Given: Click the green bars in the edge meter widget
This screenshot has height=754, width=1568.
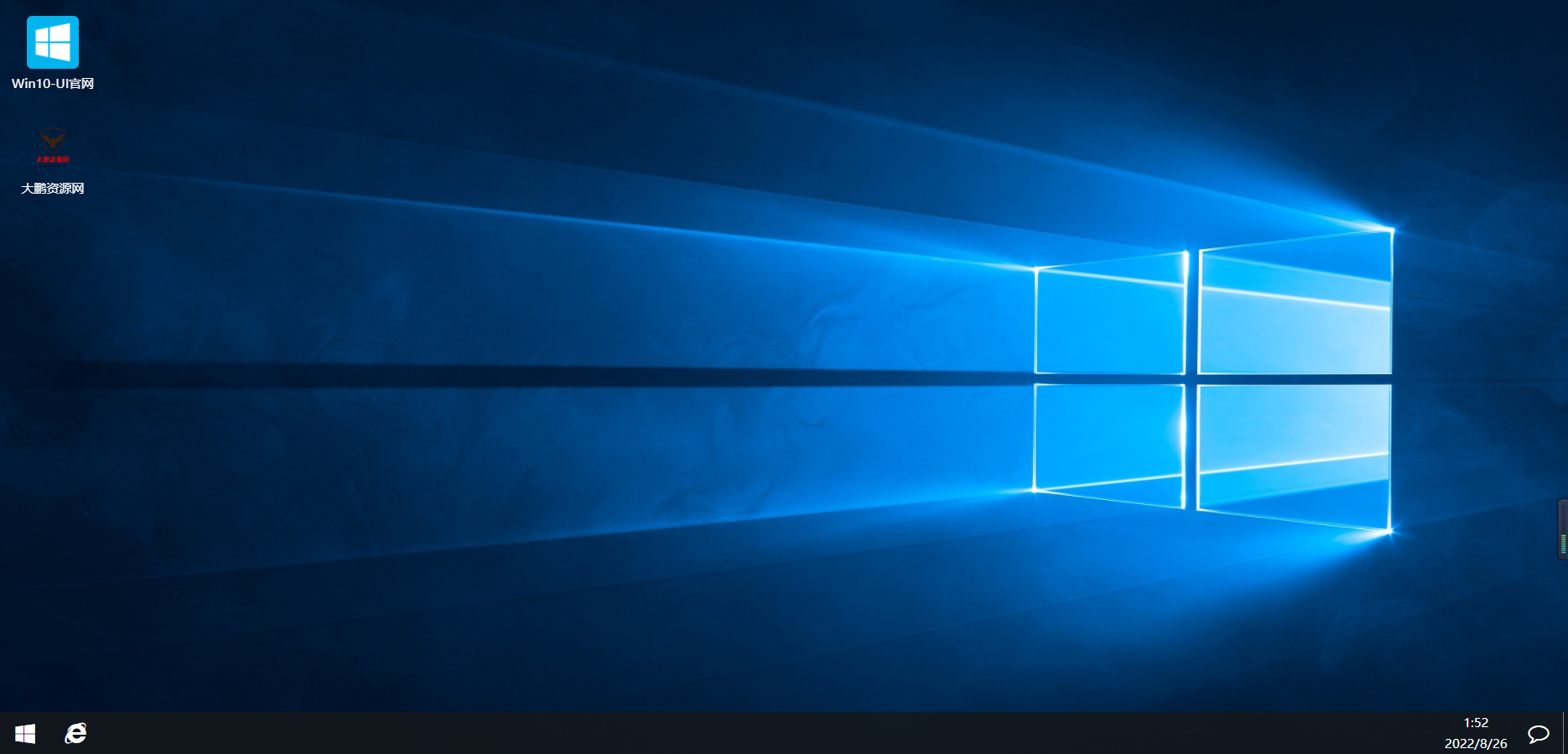Looking at the screenshot, I should pos(1564,543).
